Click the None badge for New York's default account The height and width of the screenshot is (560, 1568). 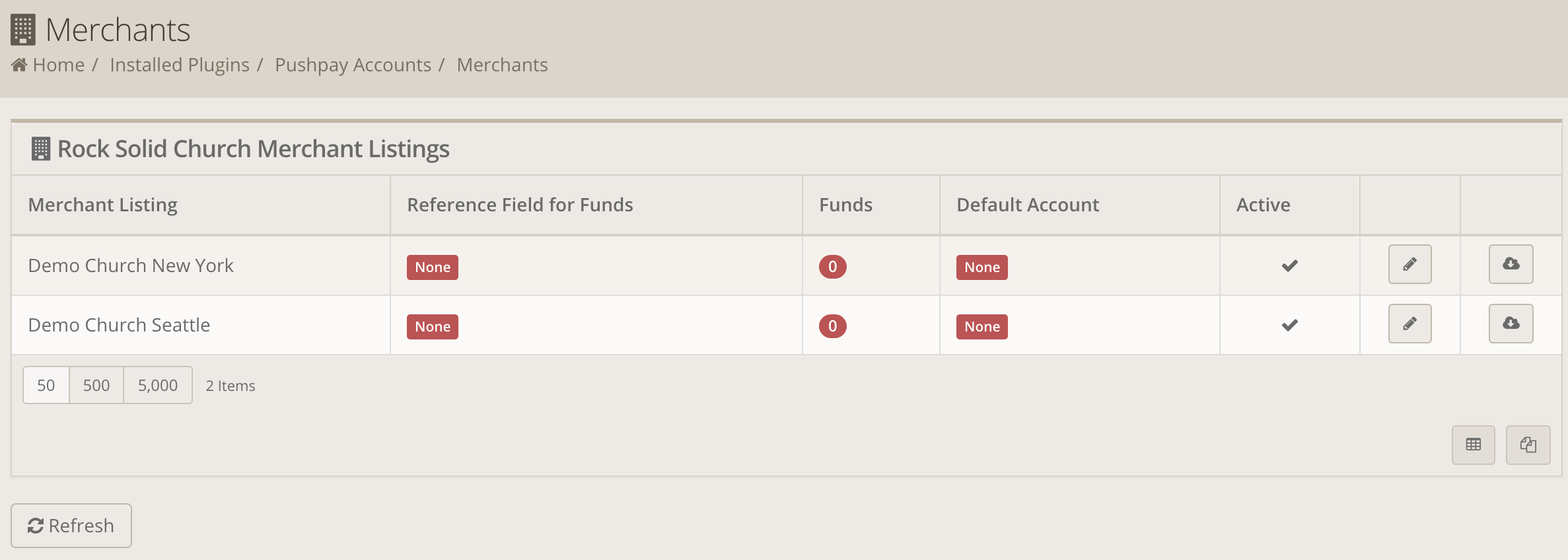point(981,267)
